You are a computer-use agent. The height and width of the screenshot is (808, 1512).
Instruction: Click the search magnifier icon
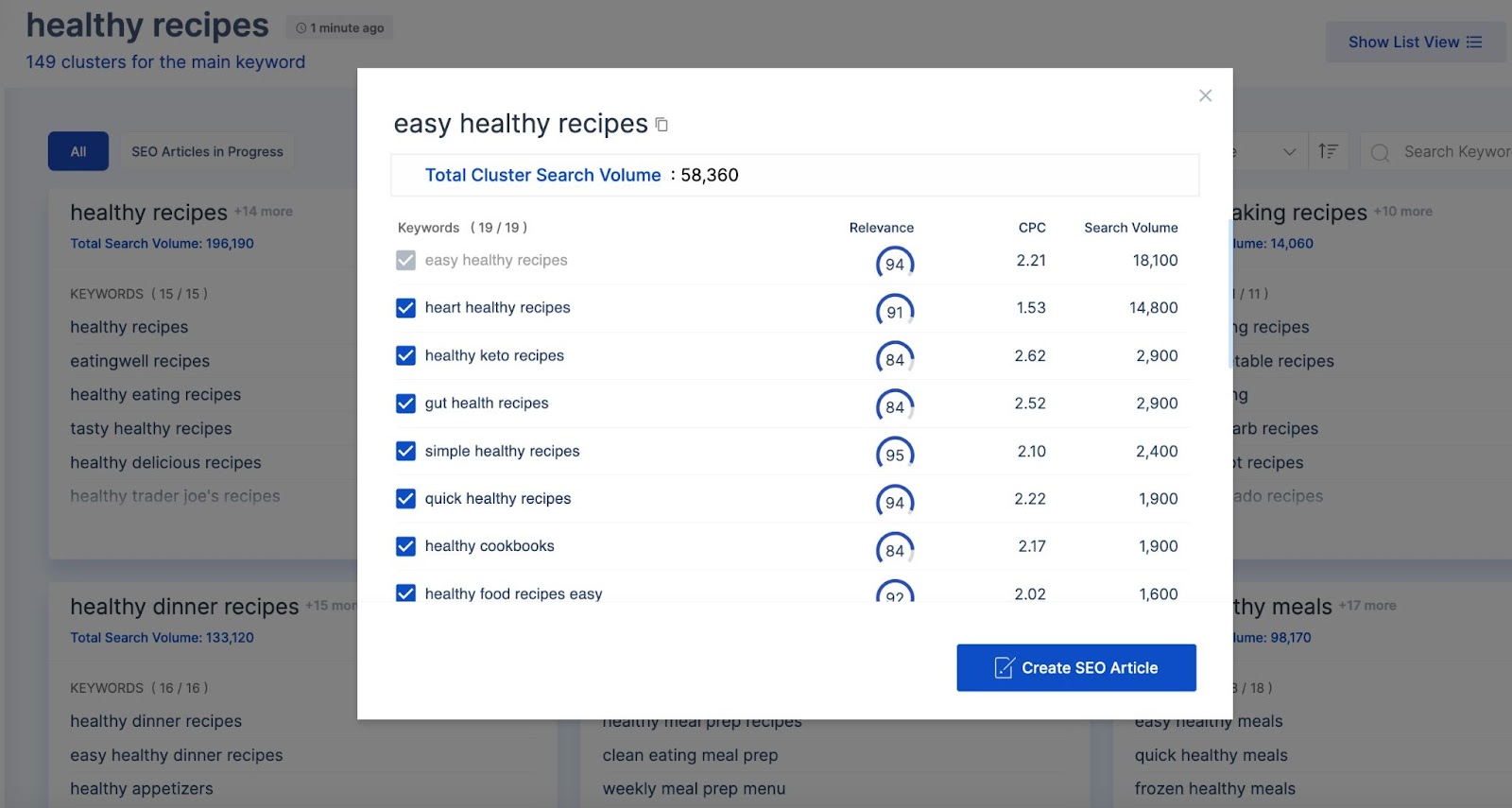click(x=1380, y=152)
